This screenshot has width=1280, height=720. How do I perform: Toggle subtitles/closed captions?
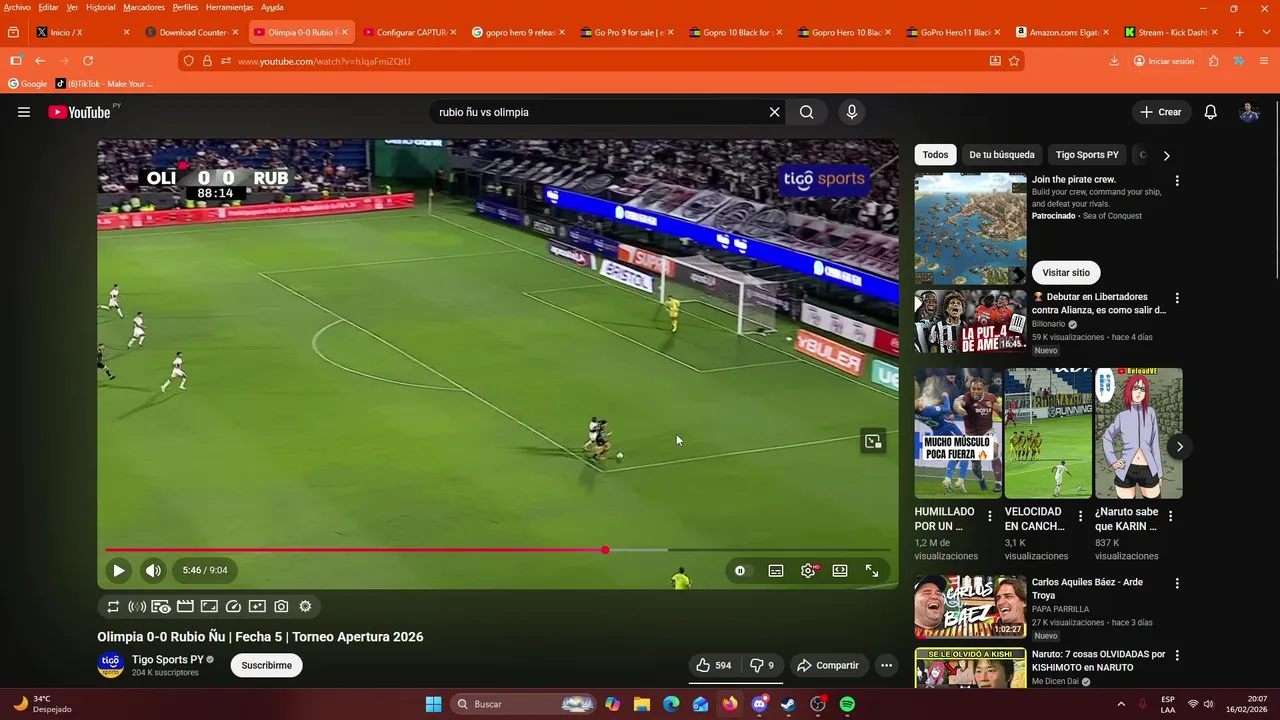776,570
